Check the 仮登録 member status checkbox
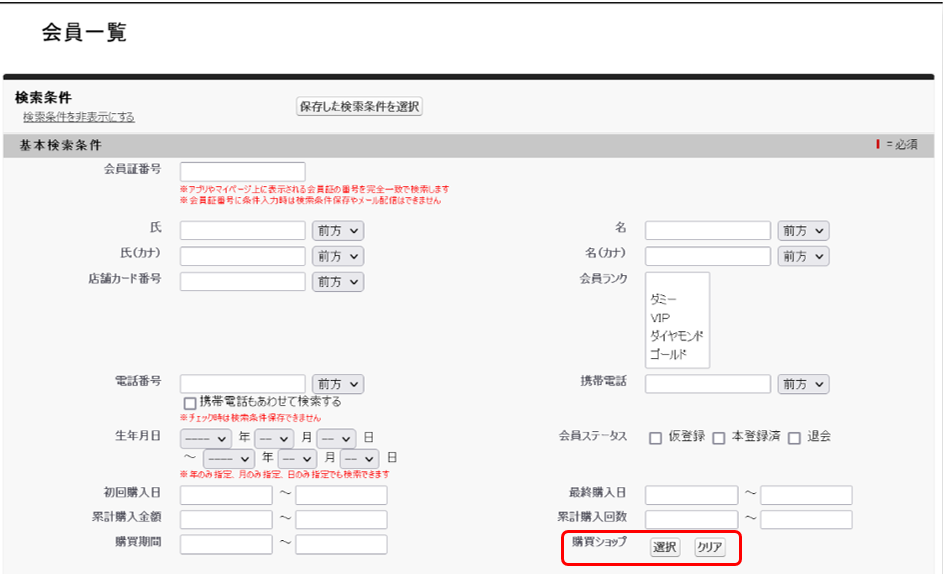 655,438
